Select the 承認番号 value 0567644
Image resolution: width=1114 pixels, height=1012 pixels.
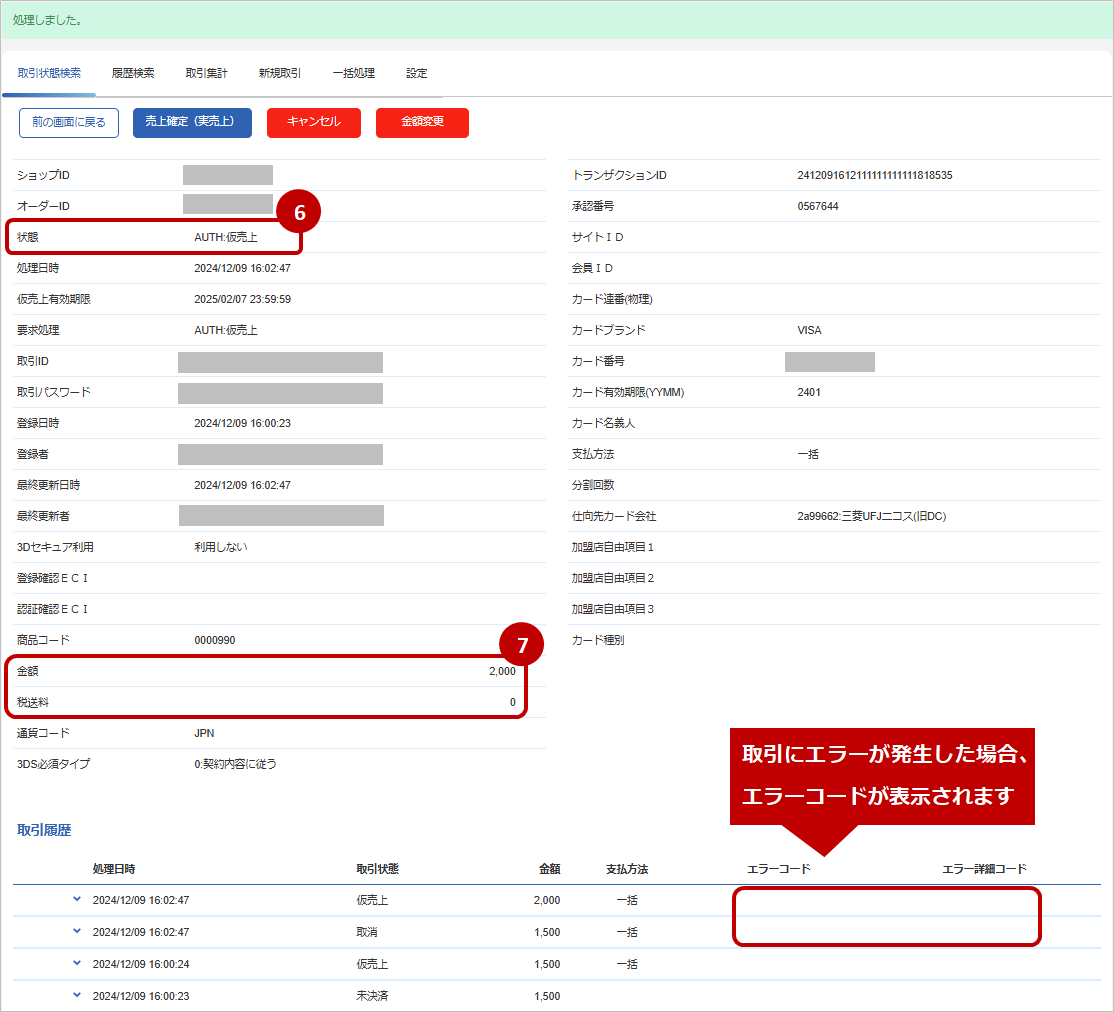pyautogui.click(x=817, y=206)
